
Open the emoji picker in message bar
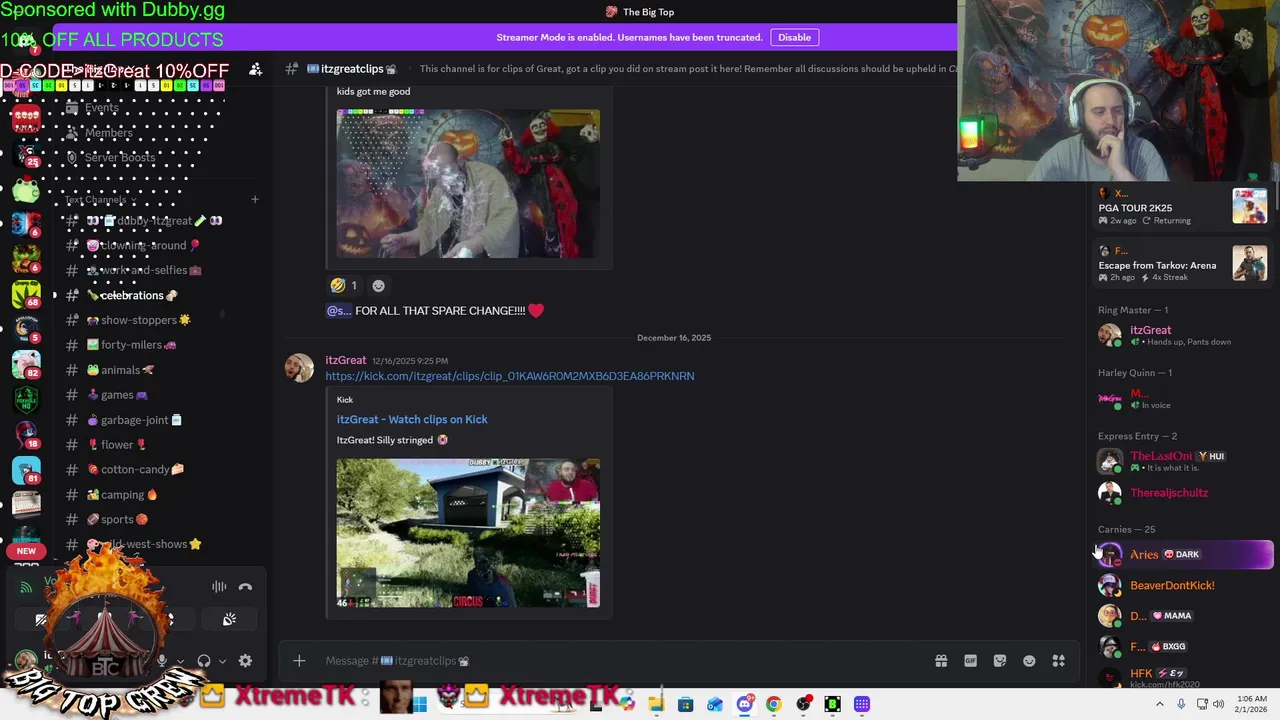pyautogui.click(x=1029, y=661)
